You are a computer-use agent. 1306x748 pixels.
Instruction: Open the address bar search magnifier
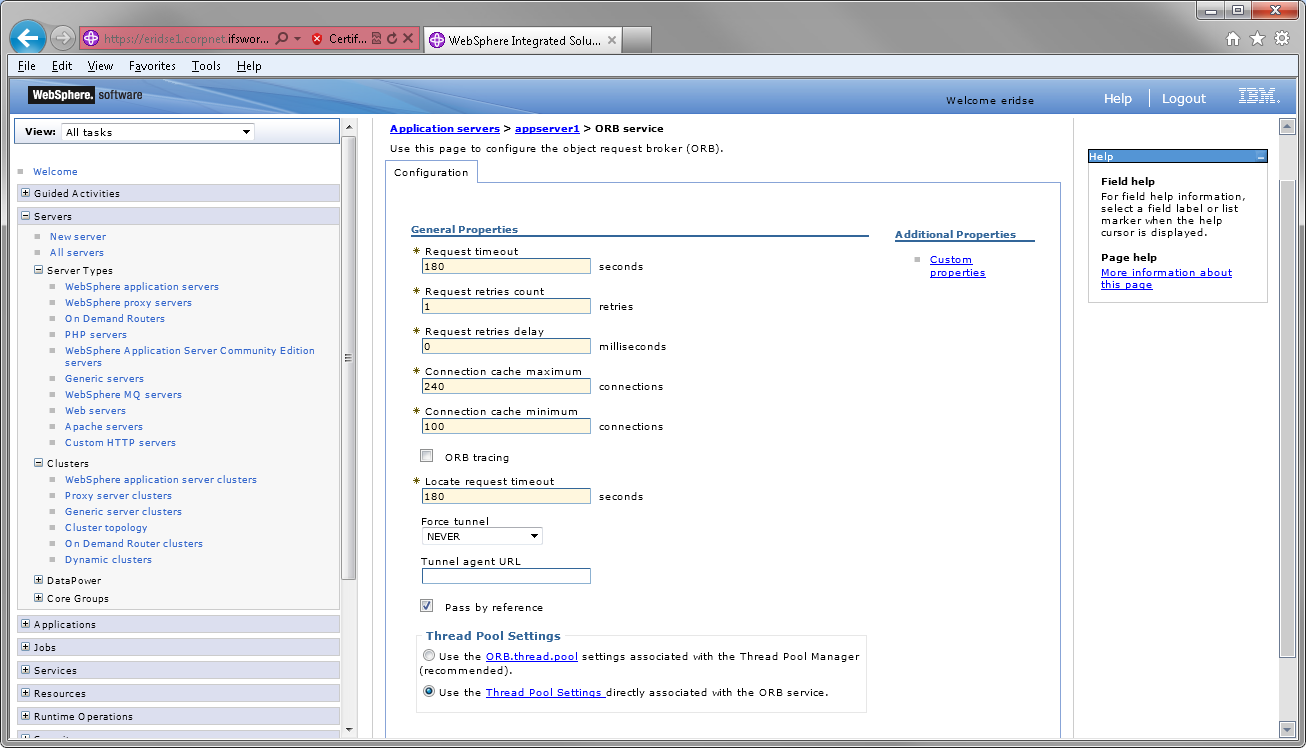click(x=283, y=39)
